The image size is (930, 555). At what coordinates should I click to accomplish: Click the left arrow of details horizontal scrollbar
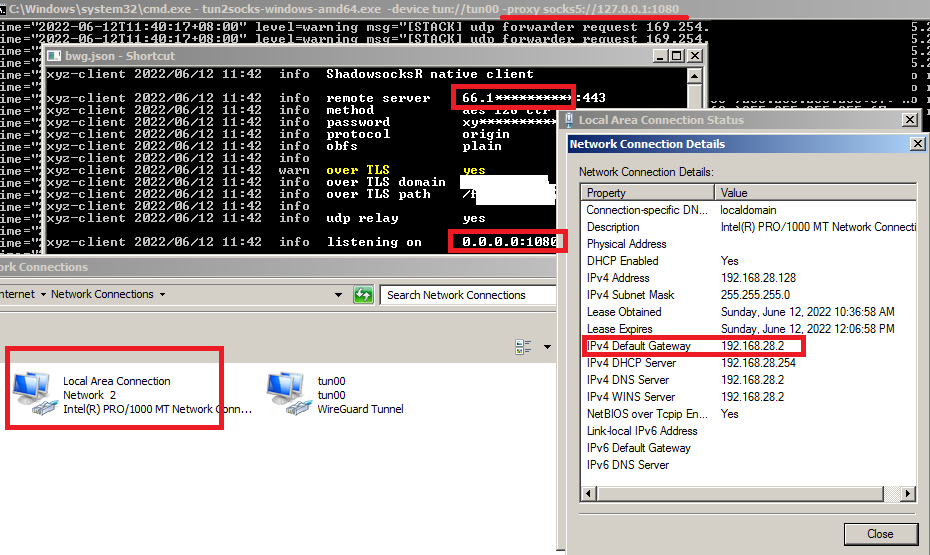[588, 493]
